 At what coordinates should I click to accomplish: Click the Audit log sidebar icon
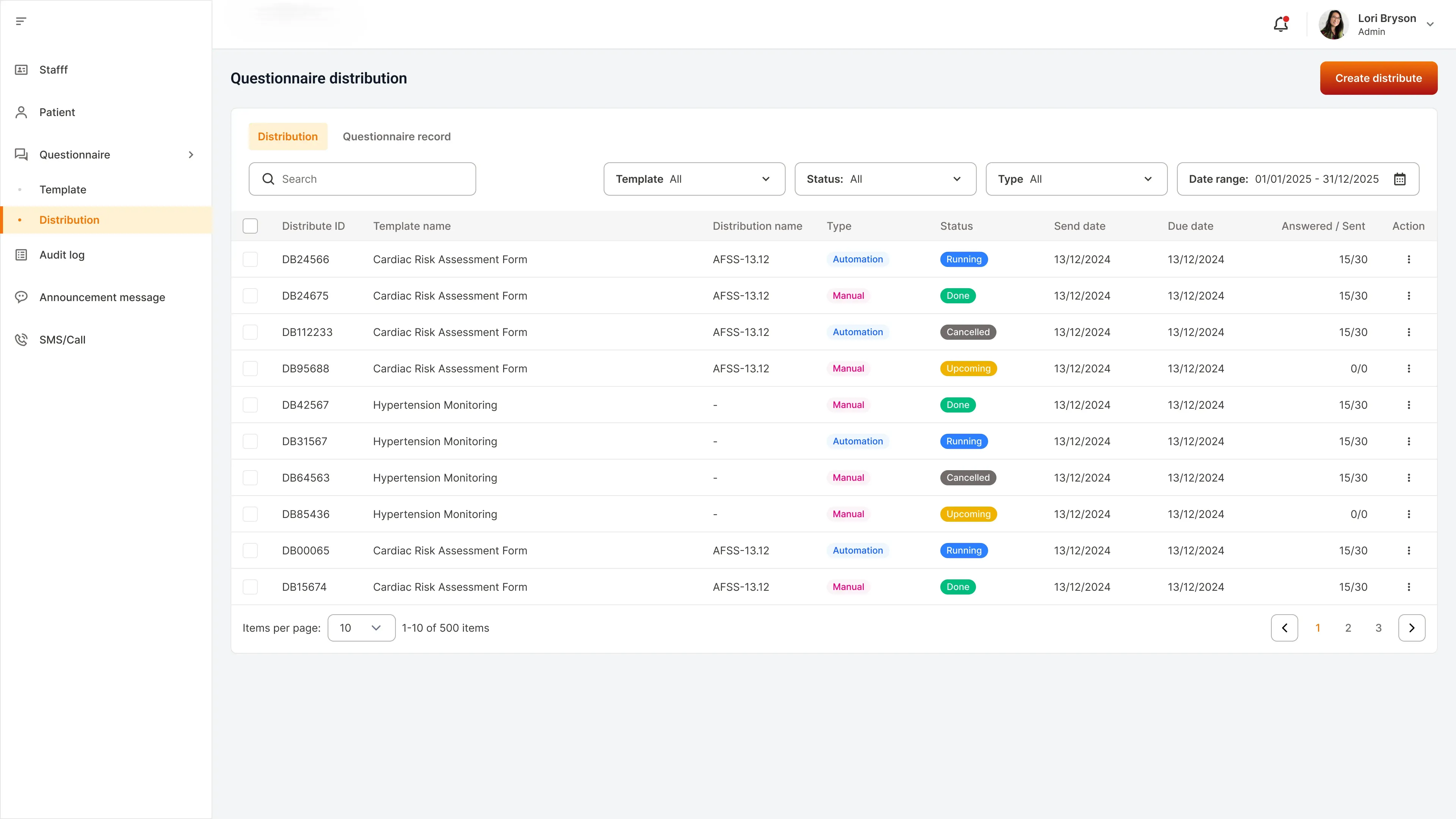click(21, 255)
